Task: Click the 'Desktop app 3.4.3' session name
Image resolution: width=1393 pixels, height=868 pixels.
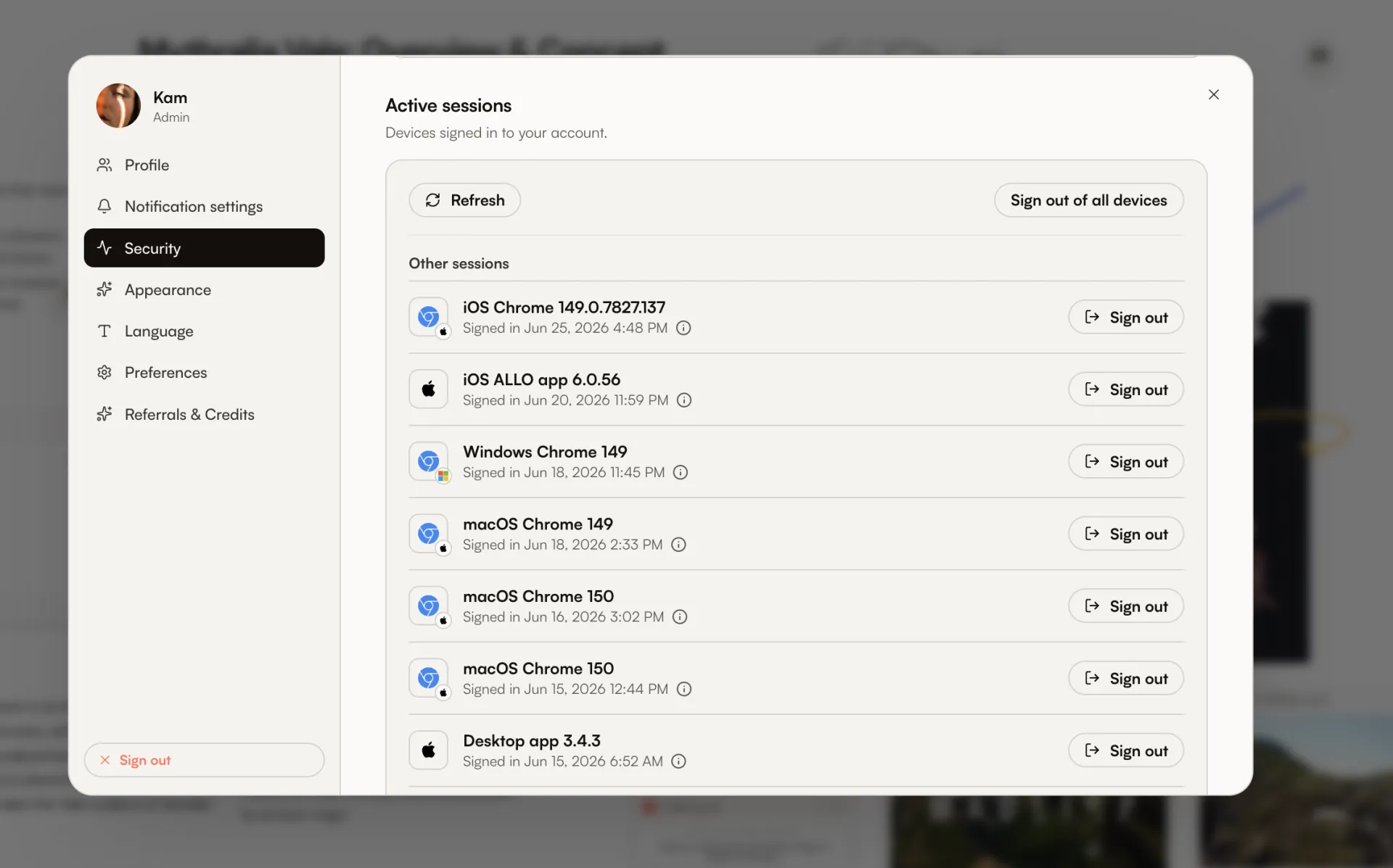Action: [x=532, y=741]
